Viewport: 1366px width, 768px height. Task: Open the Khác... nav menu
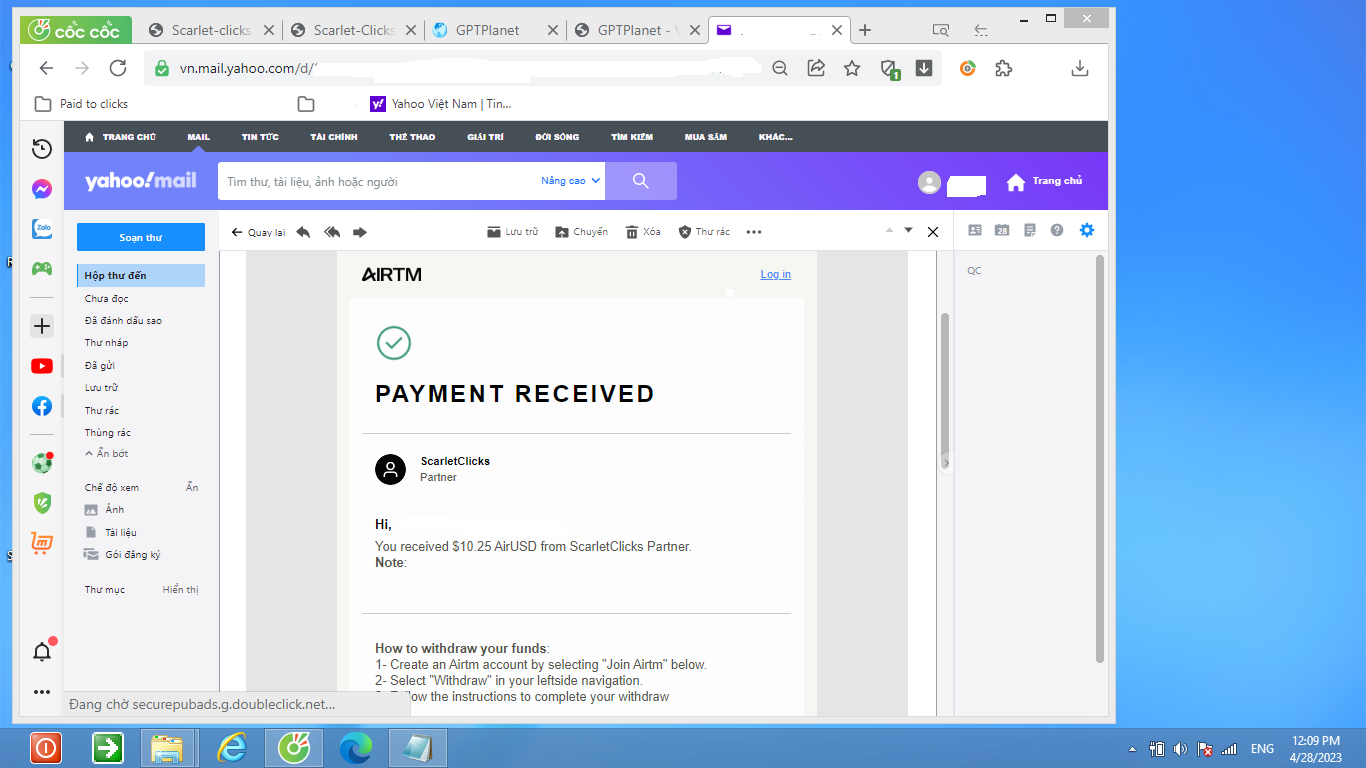776,137
